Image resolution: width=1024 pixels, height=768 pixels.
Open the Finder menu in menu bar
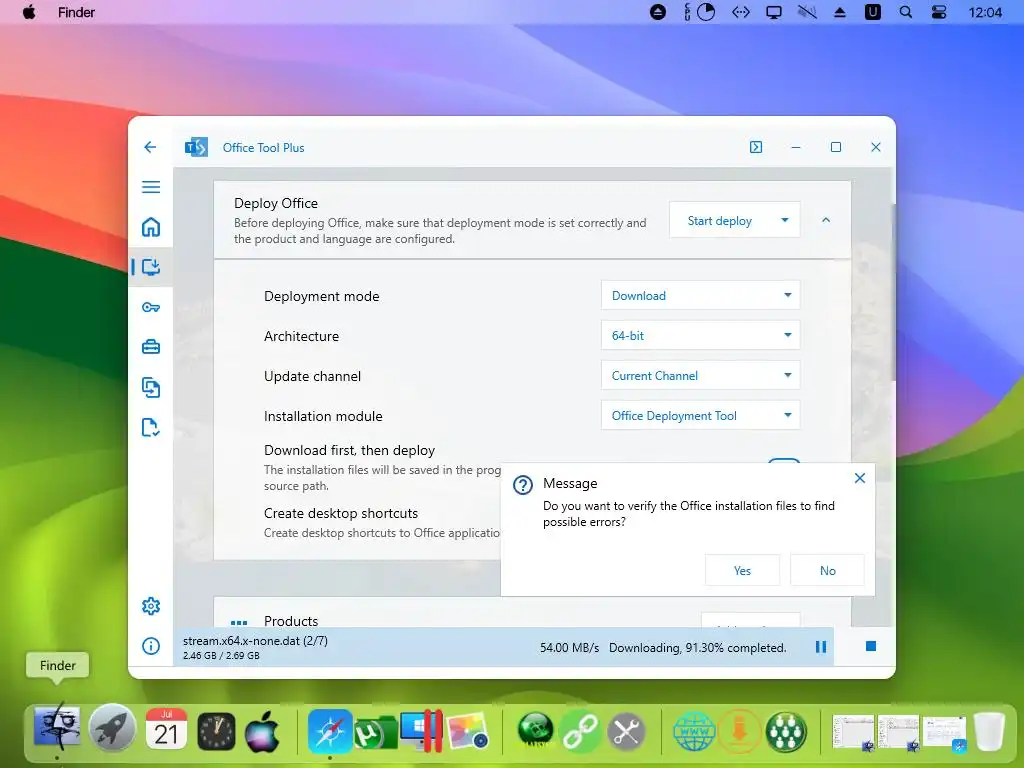click(76, 12)
